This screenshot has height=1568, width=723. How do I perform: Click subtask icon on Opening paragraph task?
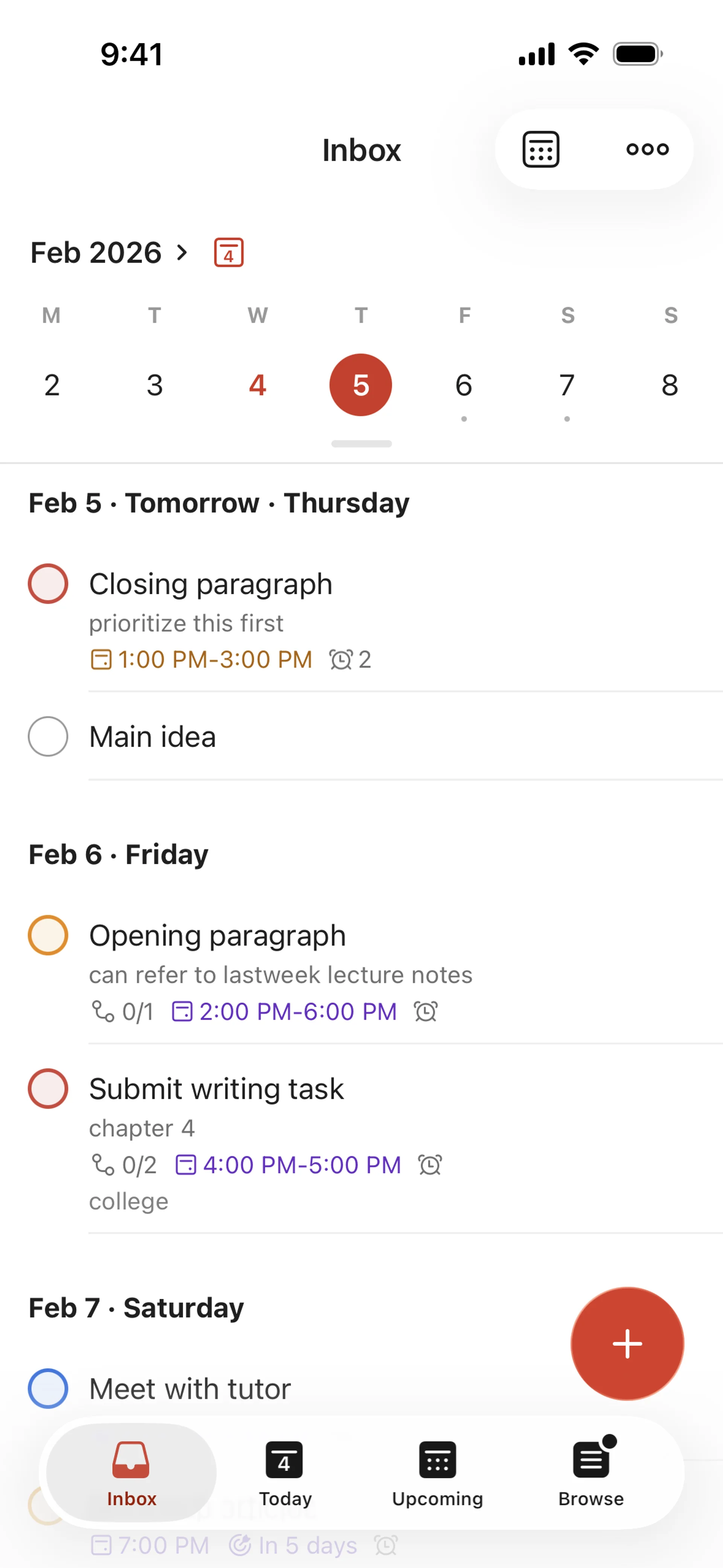(103, 1012)
